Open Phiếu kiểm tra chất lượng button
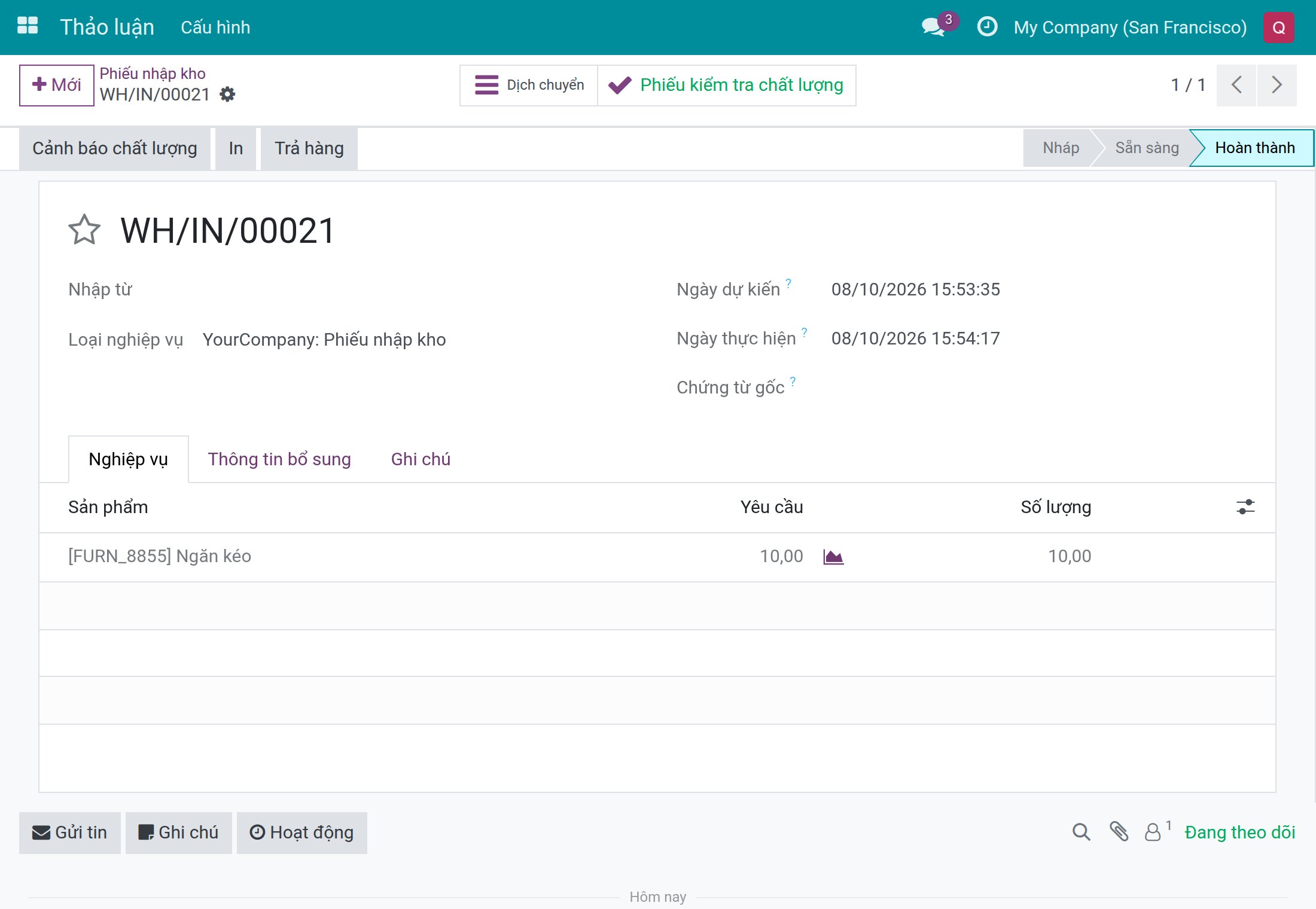The width and height of the screenshot is (1316, 909). pyautogui.click(x=727, y=86)
